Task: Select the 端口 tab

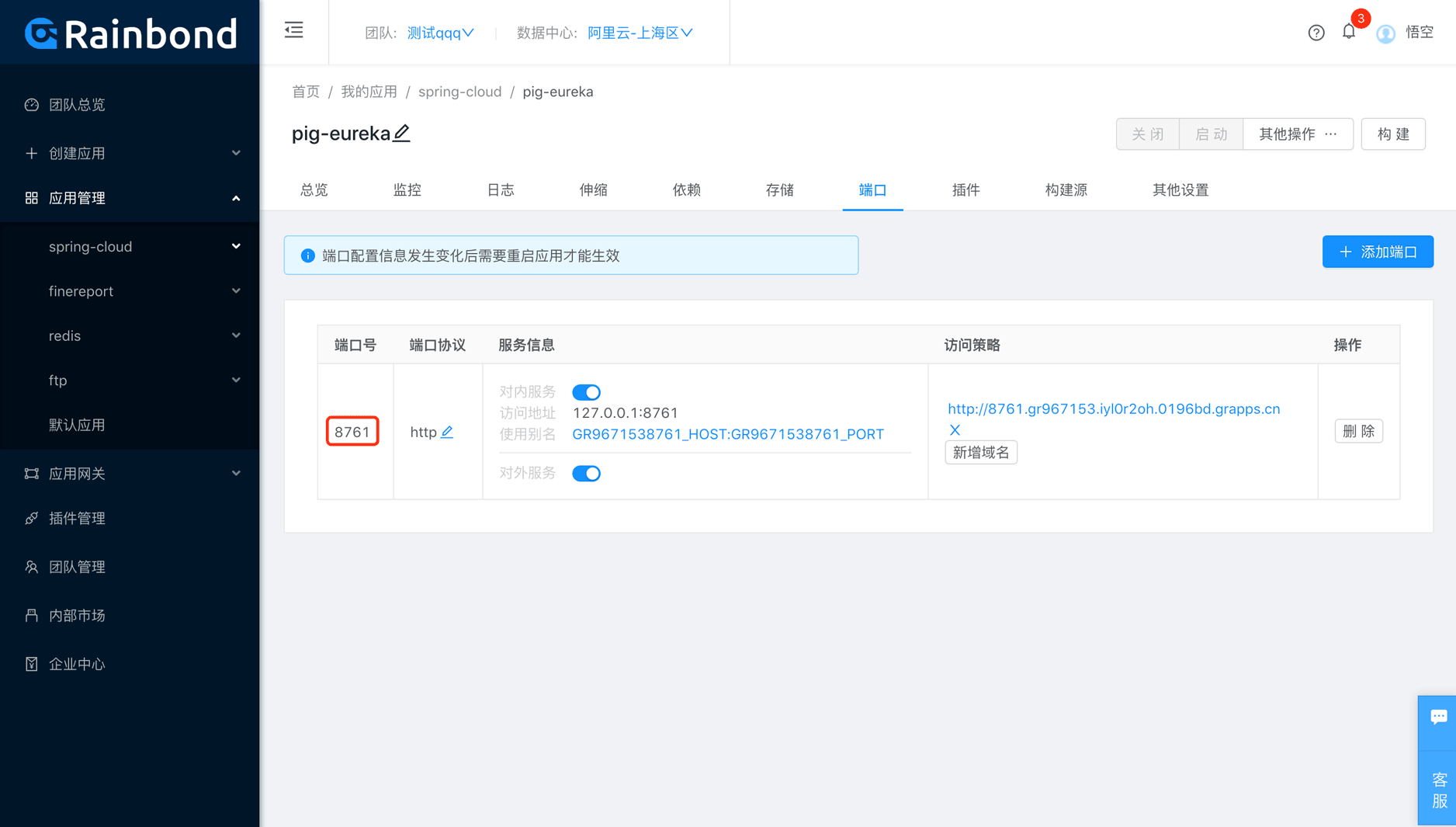Action: (x=873, y=189)
